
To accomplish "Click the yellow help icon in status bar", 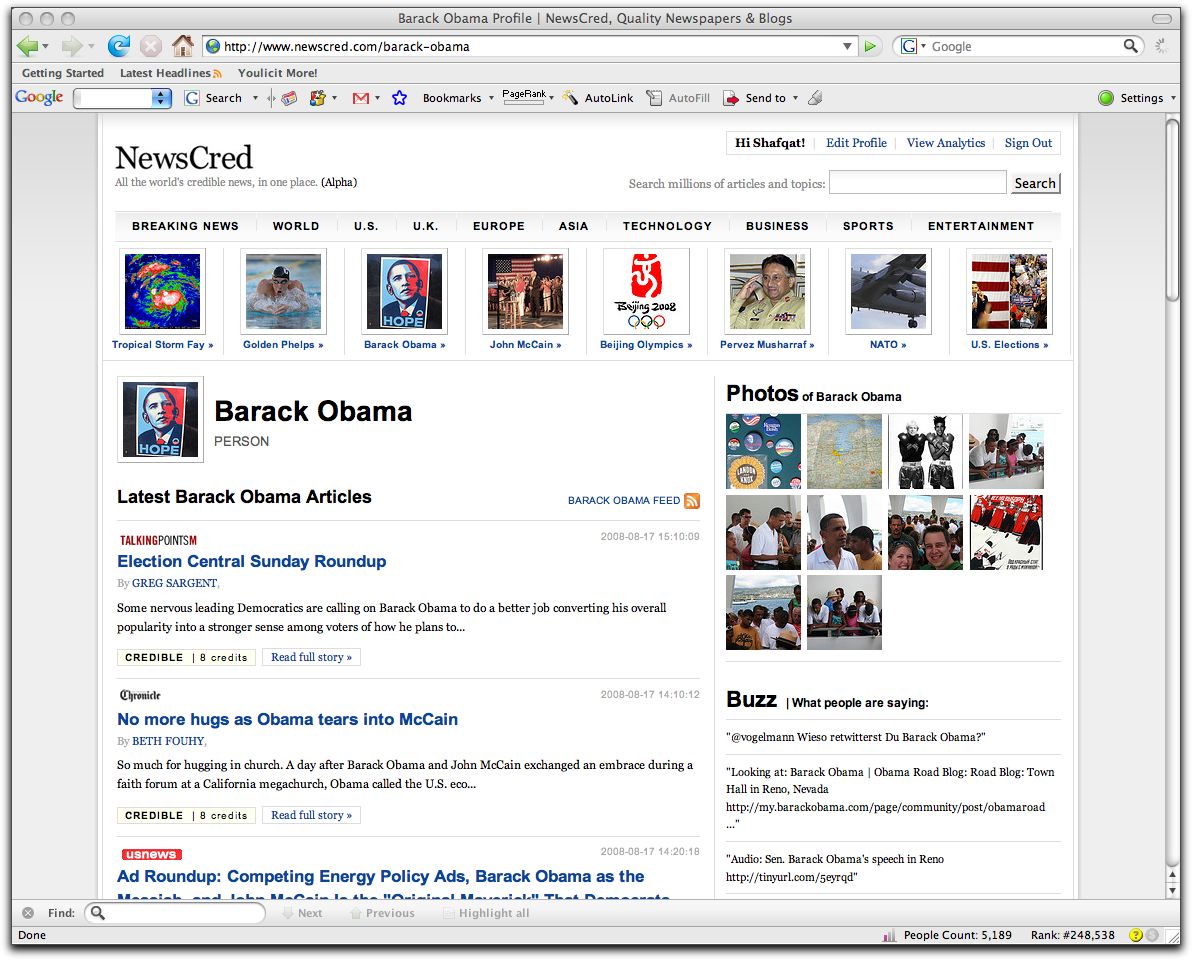I will 1136,935.
